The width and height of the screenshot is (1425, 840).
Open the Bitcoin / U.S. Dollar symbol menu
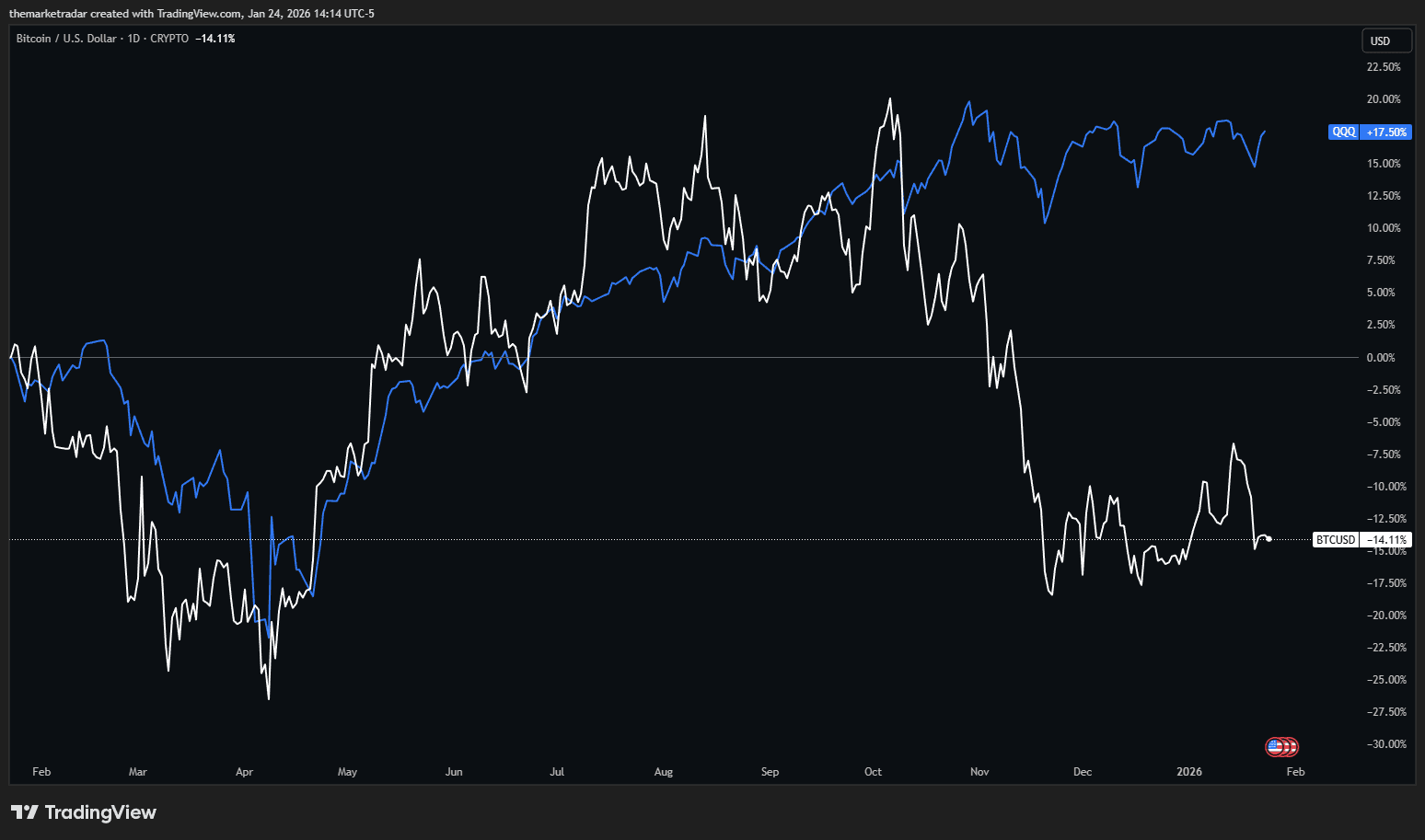click(x=64, y=38)
